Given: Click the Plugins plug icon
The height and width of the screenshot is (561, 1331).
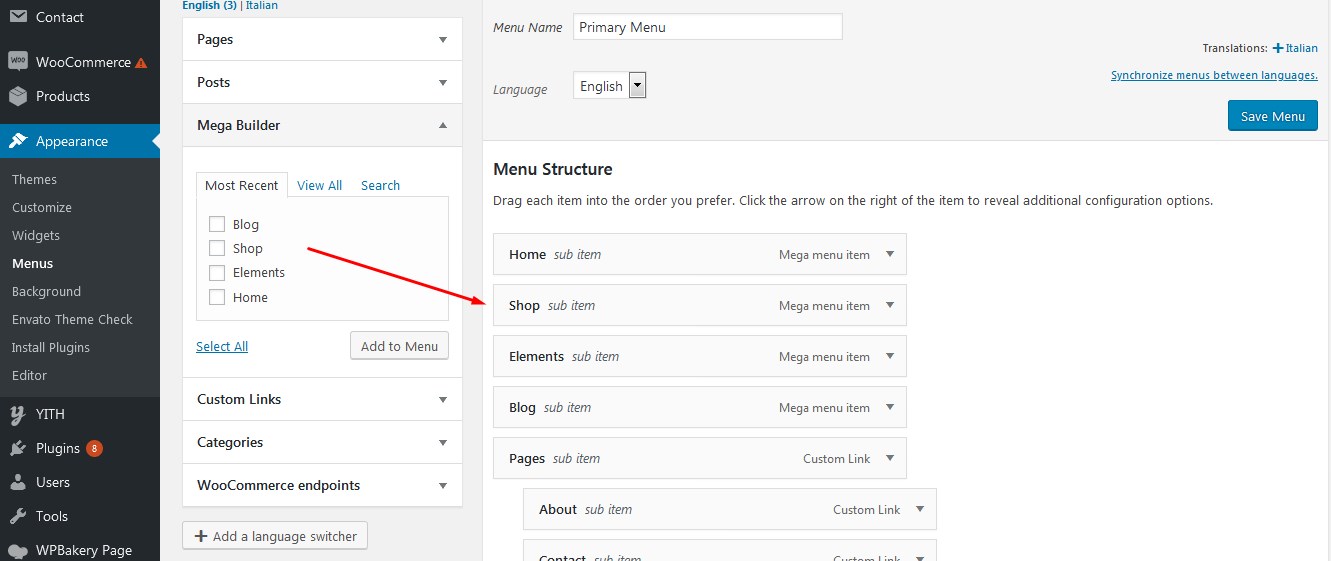Looking at the screenshot, I should point(18,448).
